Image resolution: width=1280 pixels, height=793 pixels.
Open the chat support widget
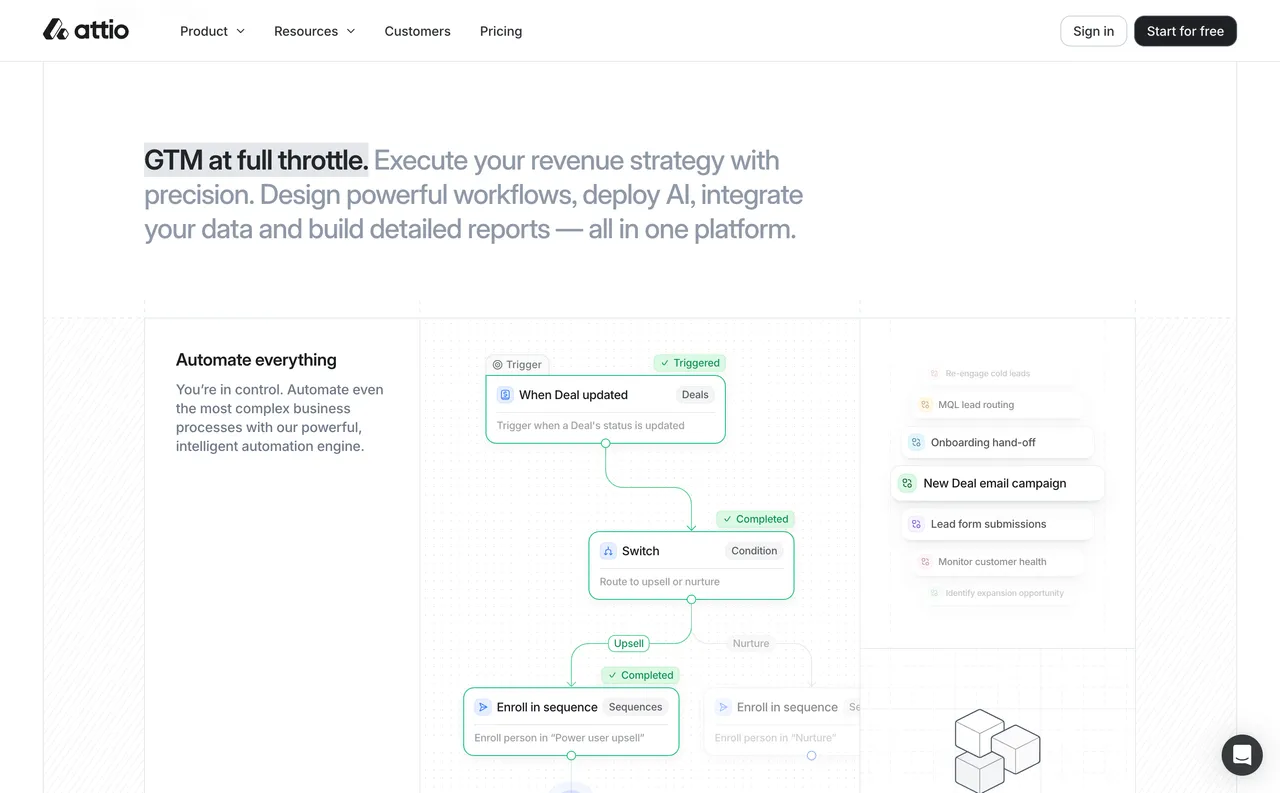pyautogui.click(x=1241, y=755)
